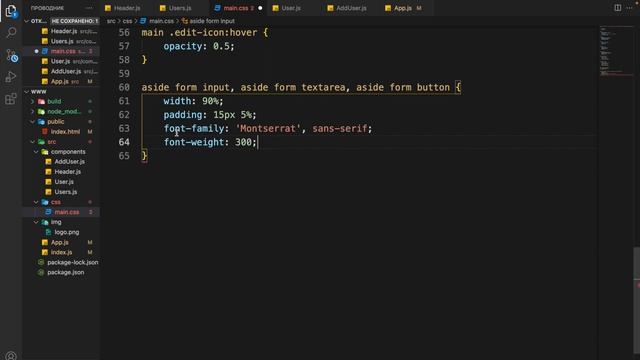Place cursor in font-family line 63

tap(268, 129)
